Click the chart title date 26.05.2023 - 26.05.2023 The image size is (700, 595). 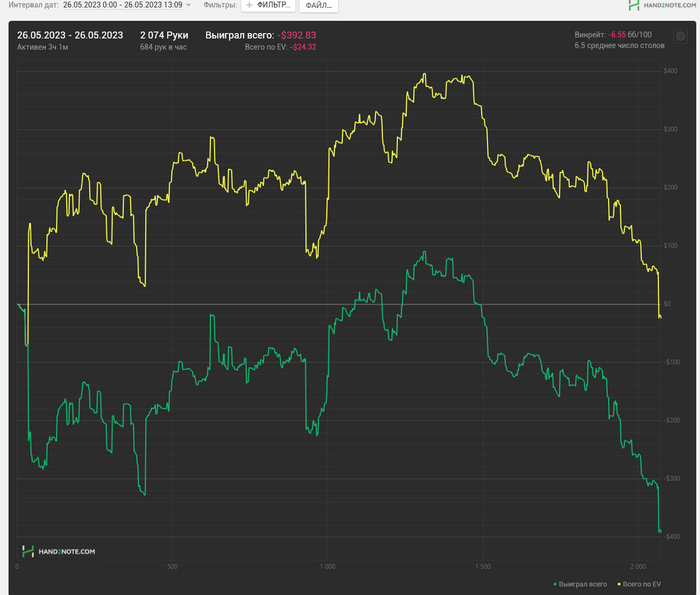click(x=70, y=35)
